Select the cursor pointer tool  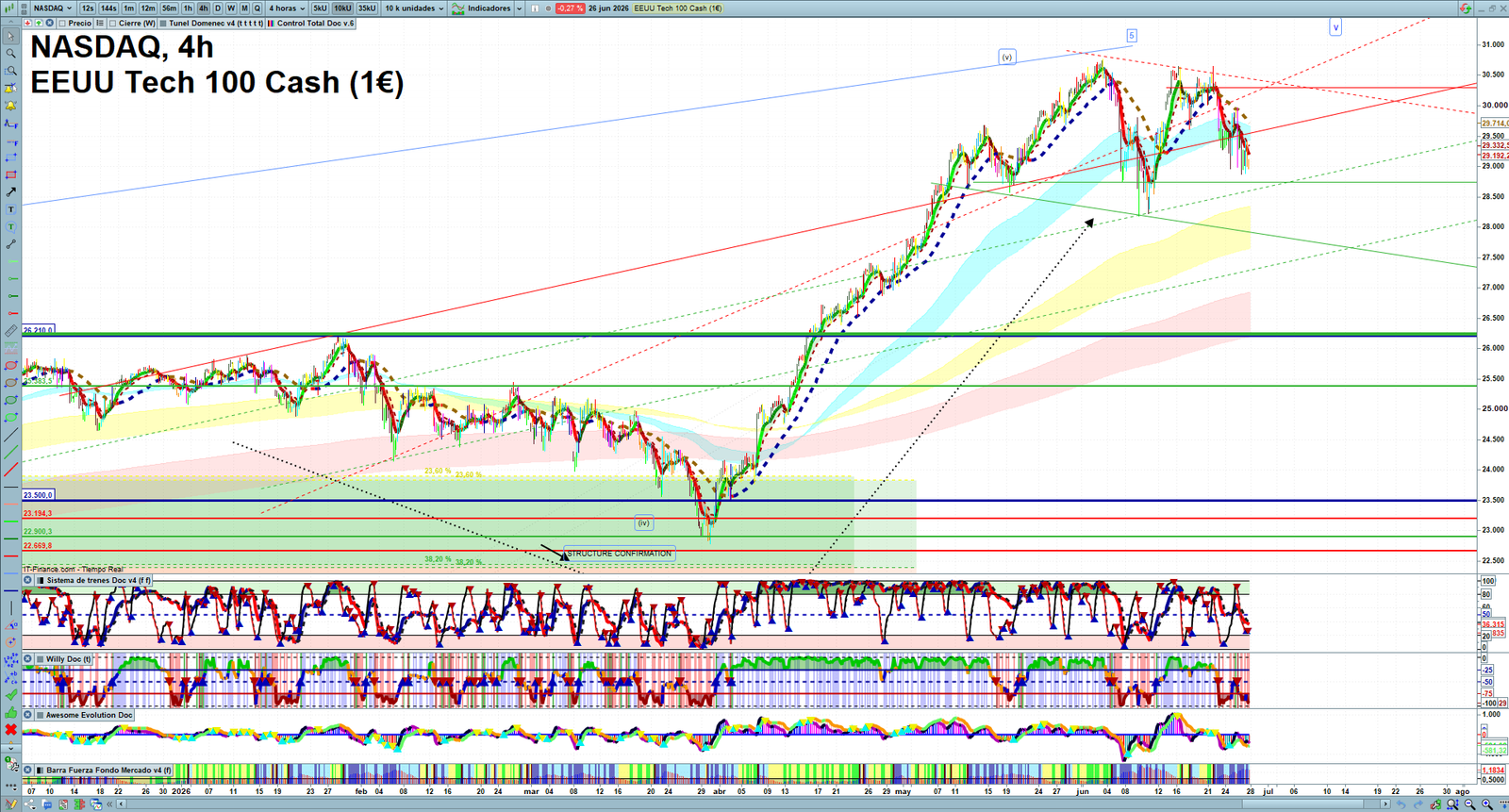10,36
